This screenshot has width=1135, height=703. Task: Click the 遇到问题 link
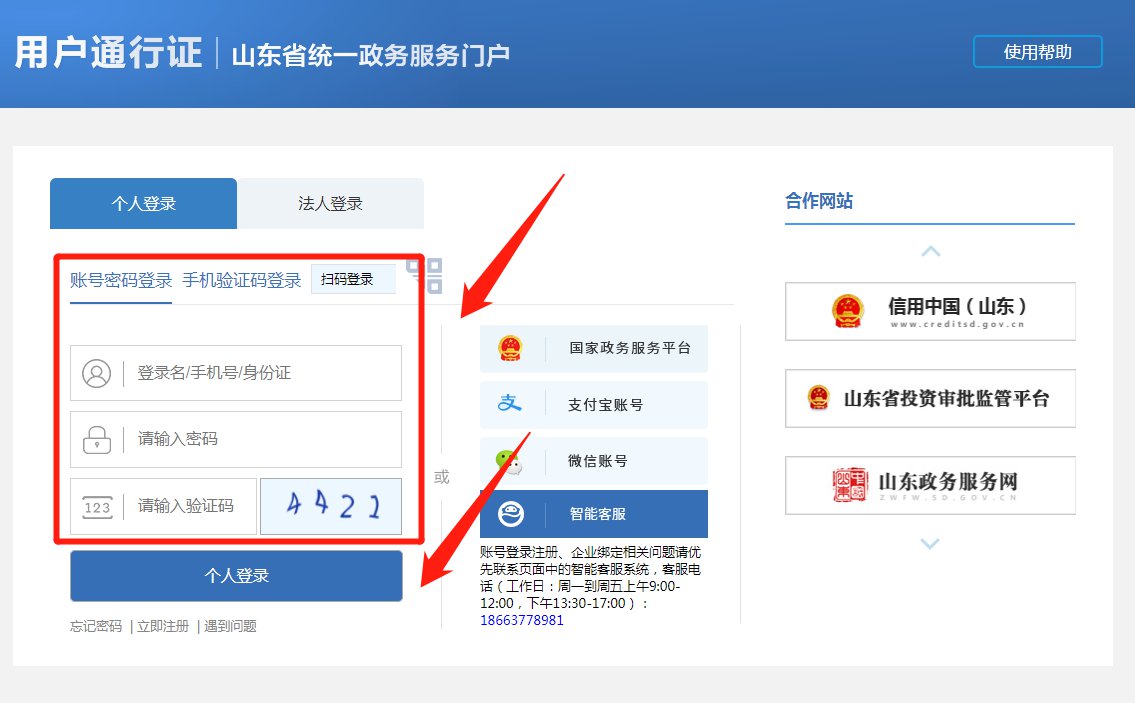tap(230, 626)
